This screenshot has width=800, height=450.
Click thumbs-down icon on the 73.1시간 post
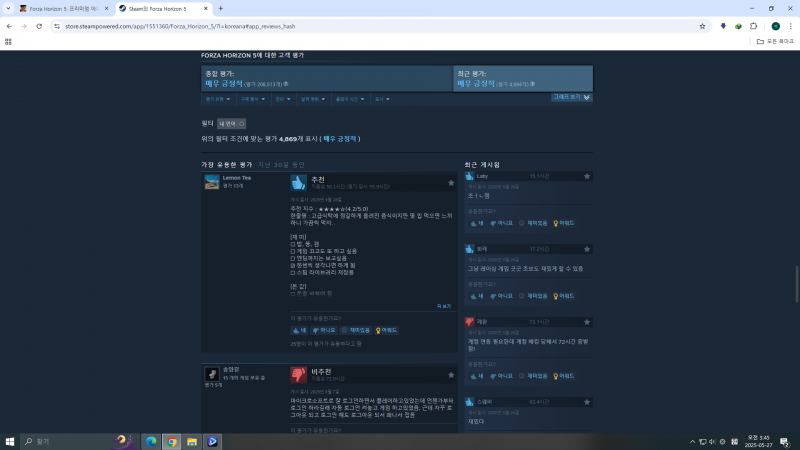pos(469,322)
